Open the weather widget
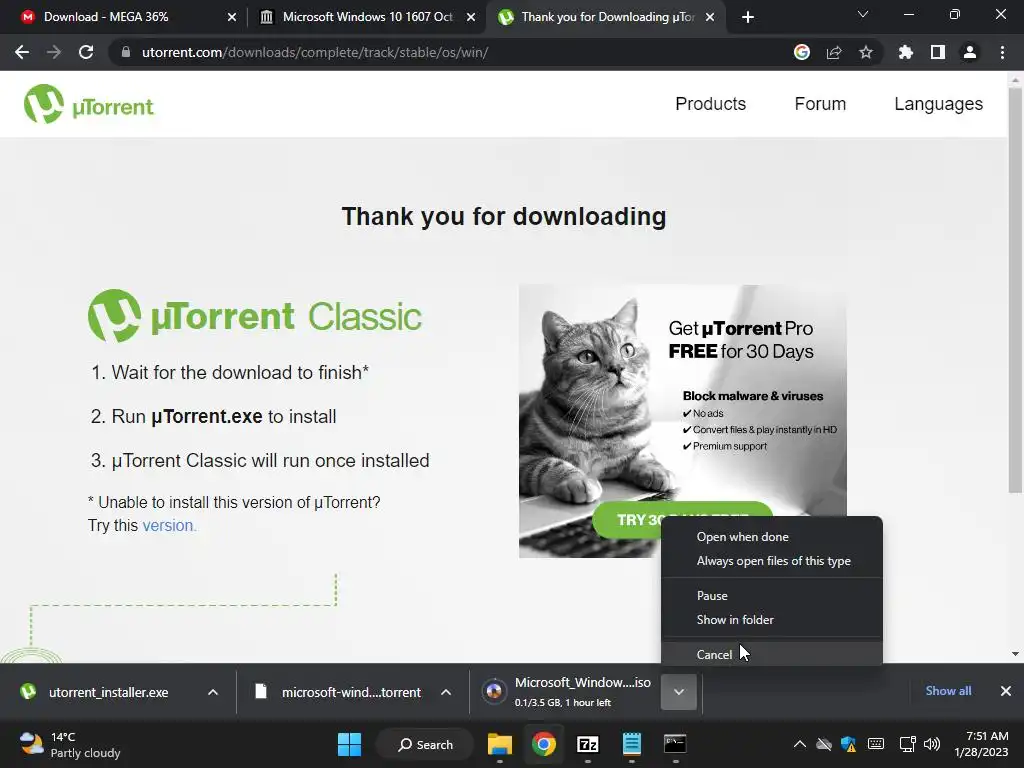This screenshot has height=768, width=1024. (70, 744)
